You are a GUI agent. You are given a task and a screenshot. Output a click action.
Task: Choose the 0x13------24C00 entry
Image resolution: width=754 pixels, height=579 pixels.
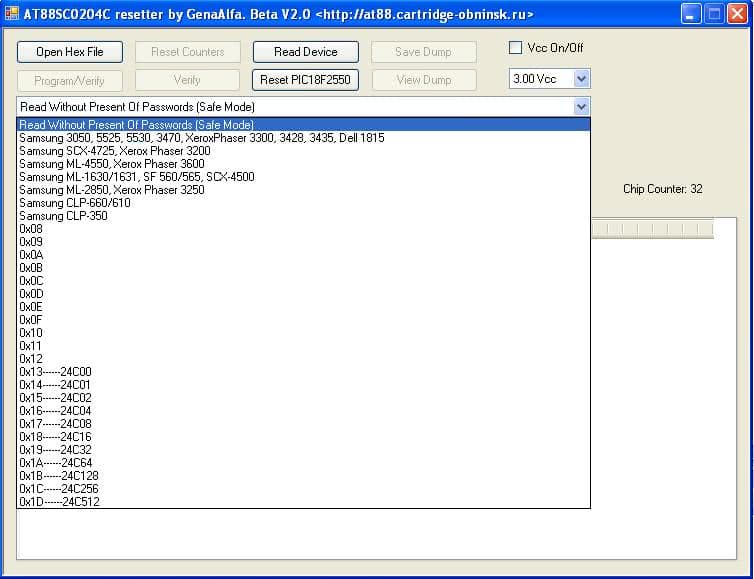[x=303, y=372]
